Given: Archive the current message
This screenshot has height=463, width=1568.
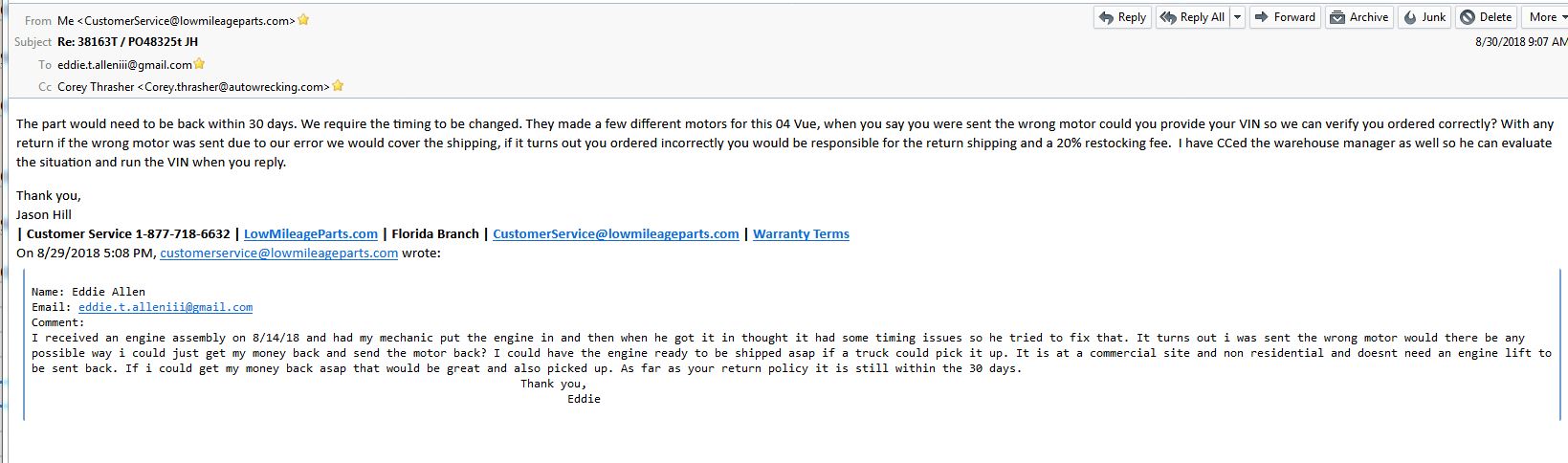Looking at the screenshot, I should point(1359,17).
